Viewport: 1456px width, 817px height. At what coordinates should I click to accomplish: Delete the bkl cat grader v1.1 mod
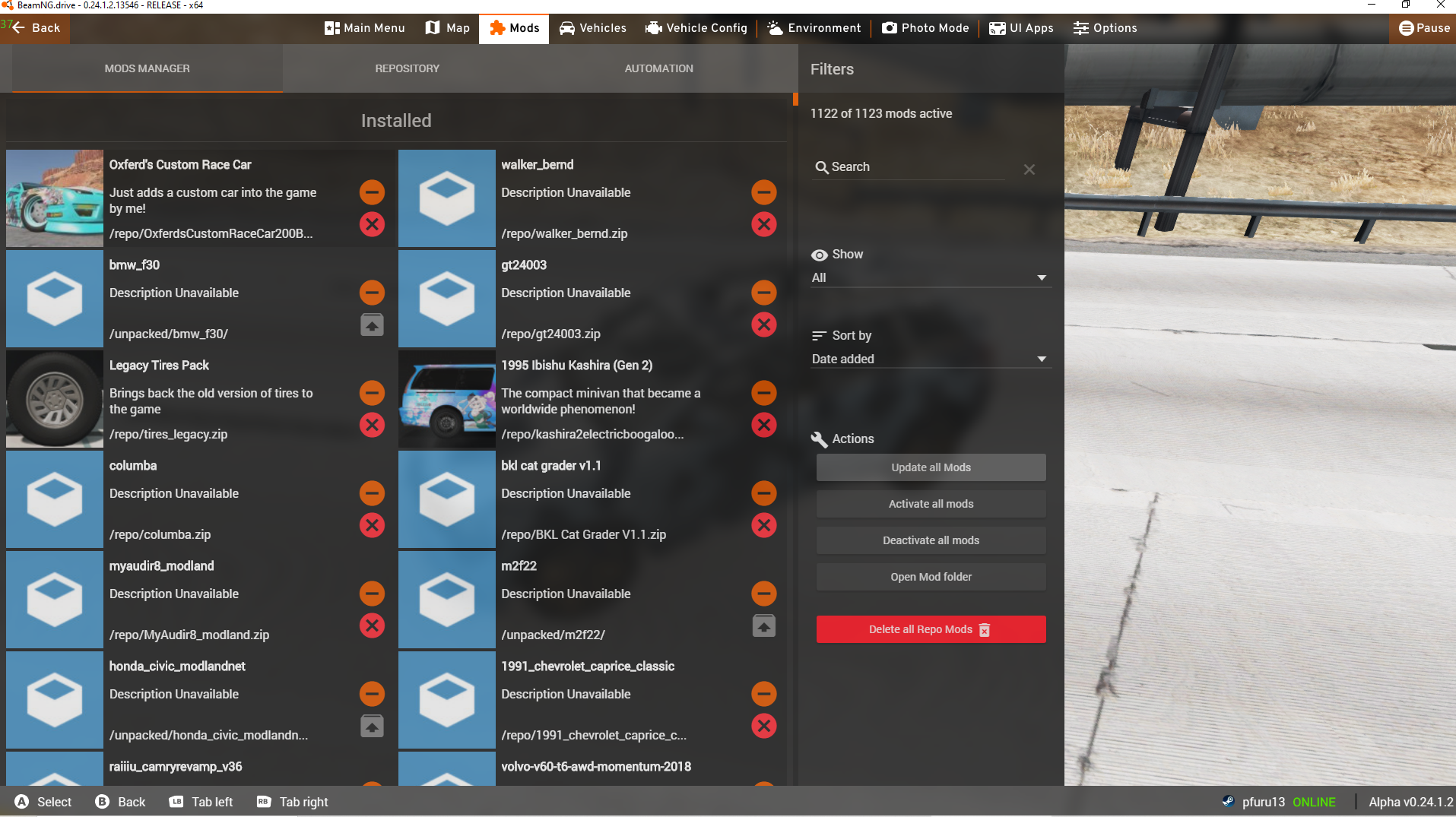tap(764, 525)
